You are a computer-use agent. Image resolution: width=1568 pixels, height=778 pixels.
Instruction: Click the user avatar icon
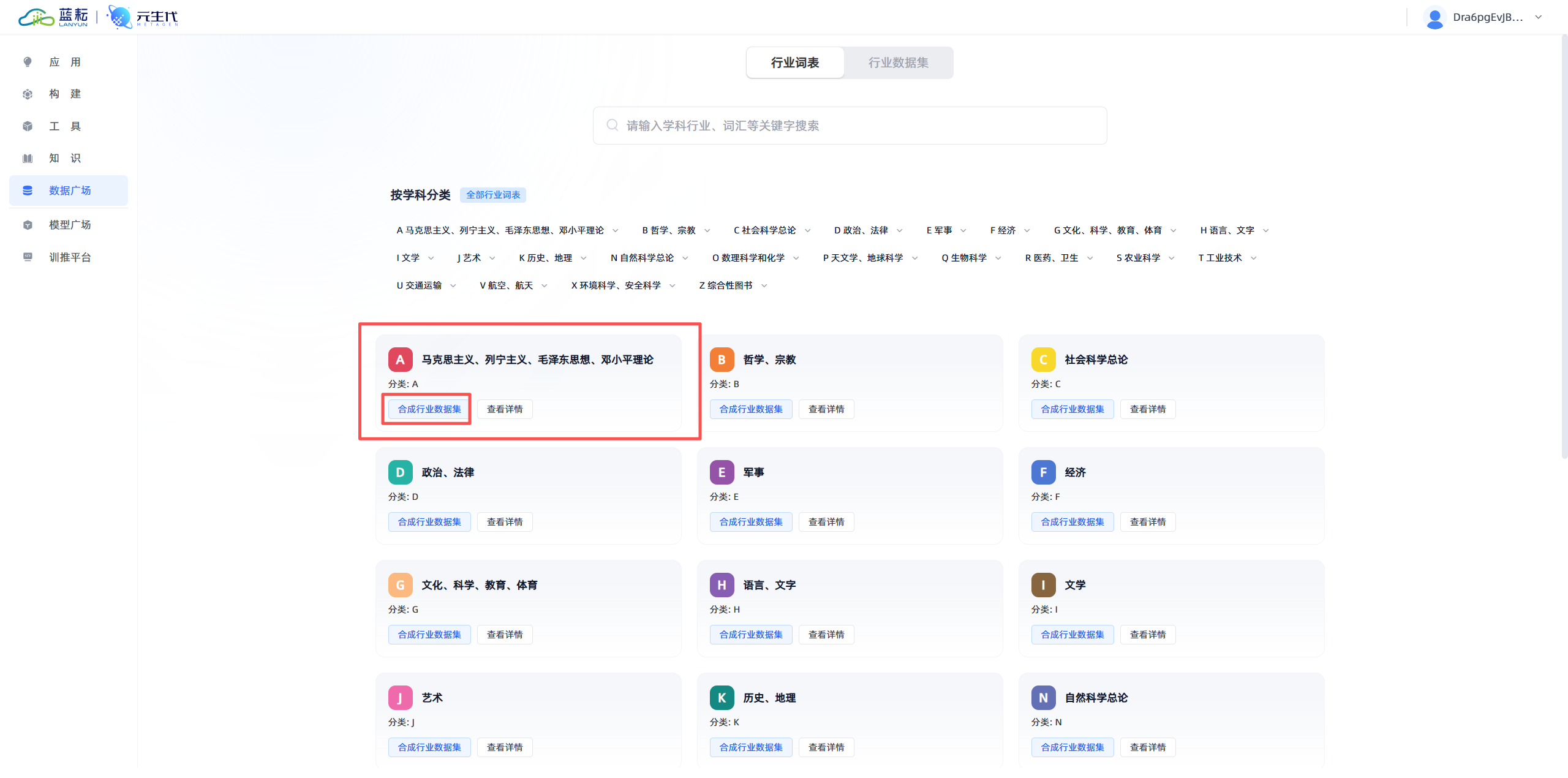1434,17
